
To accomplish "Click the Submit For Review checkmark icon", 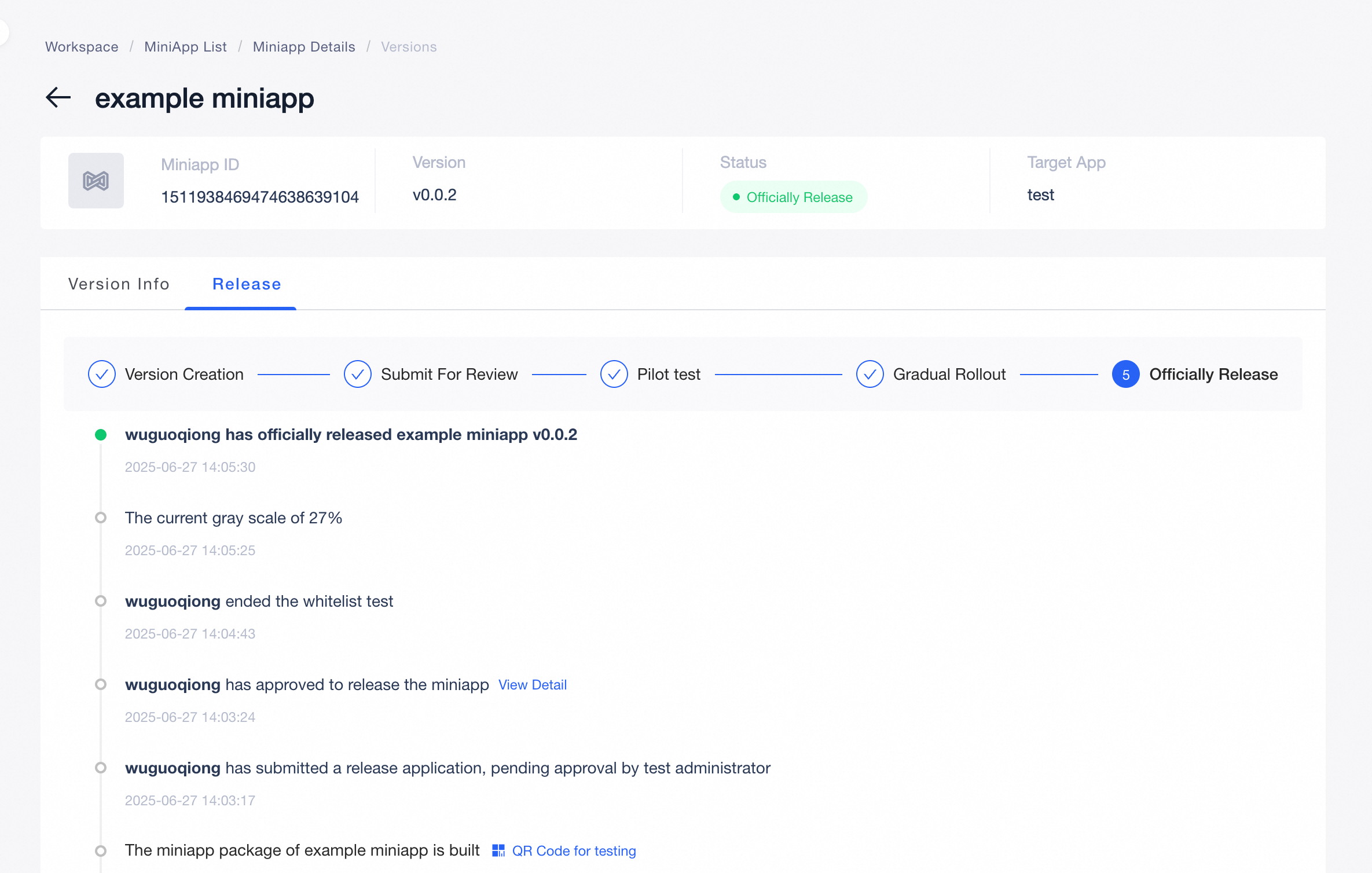I will coord(358,375).
